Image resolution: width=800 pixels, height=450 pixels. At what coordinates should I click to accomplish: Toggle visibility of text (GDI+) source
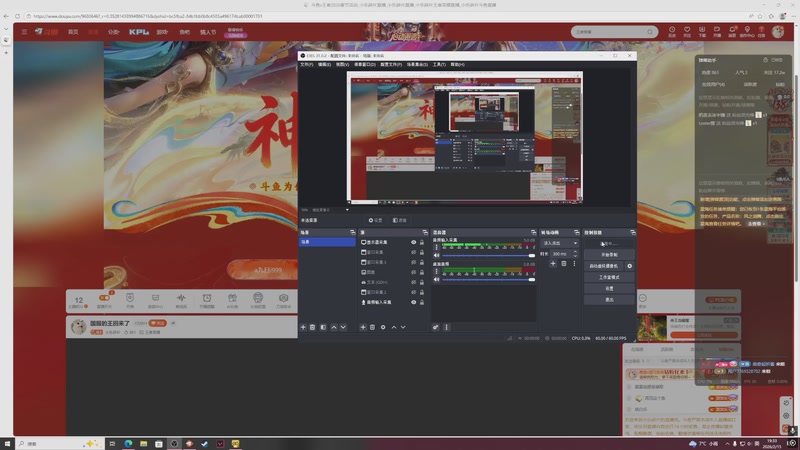(x=413, y=282)
